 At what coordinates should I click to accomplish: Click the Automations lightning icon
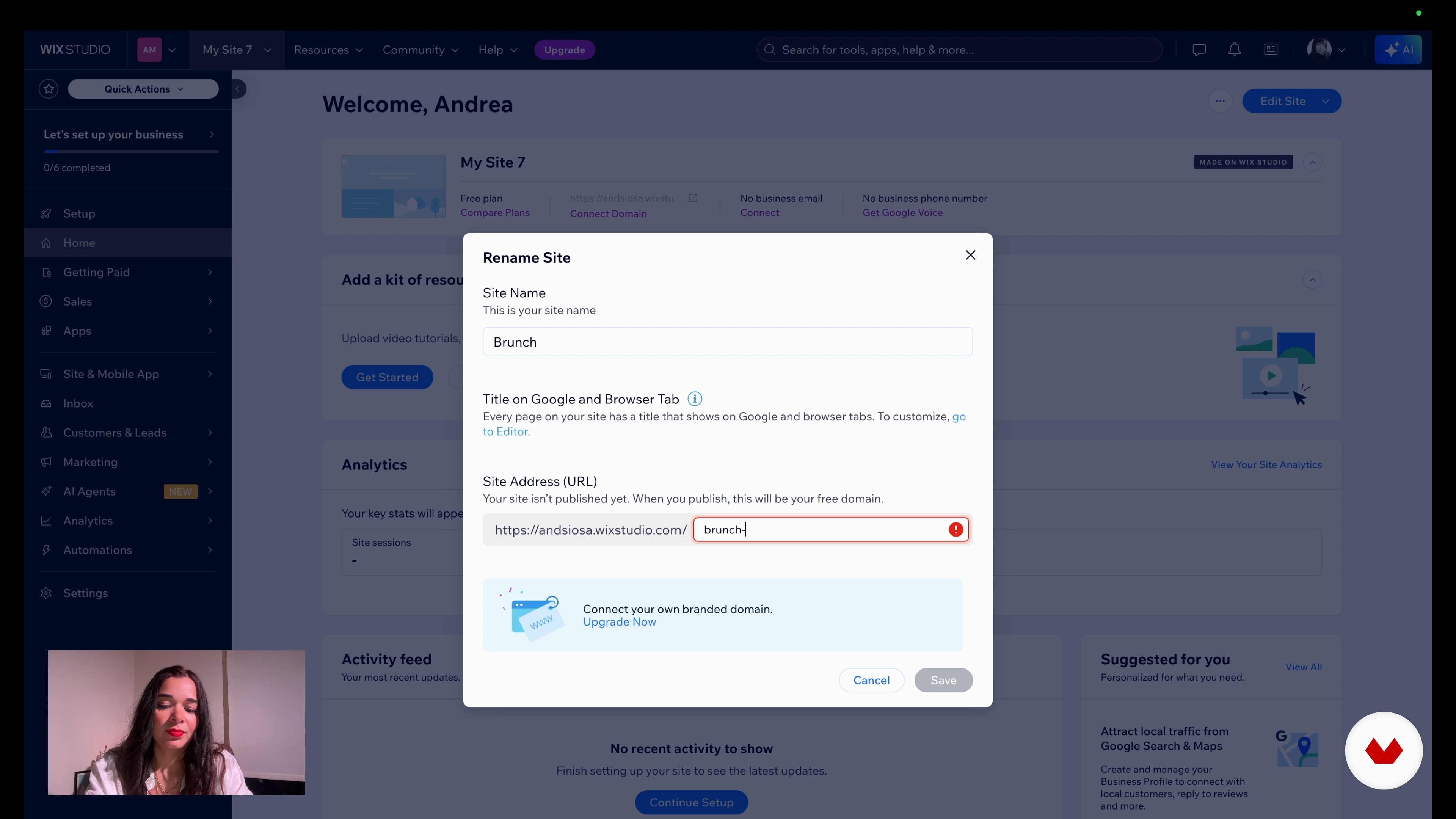tap(46, 551)
